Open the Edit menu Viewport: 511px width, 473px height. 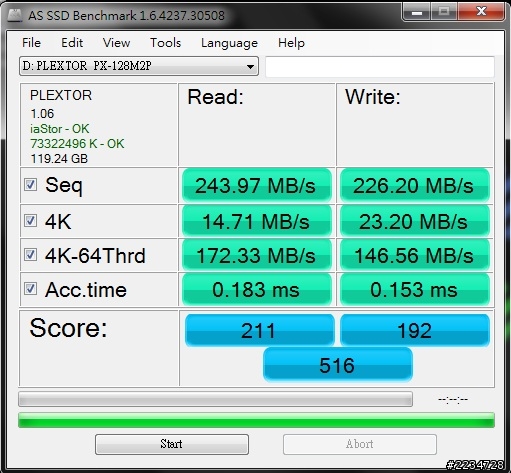coord(72,43)
